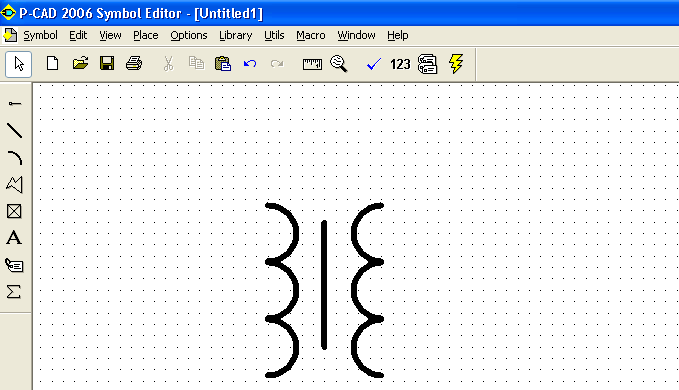The image size is (679, 390).
Task: Select the sigma IEEE symbol tool
Action: click(x=14, y=292)
